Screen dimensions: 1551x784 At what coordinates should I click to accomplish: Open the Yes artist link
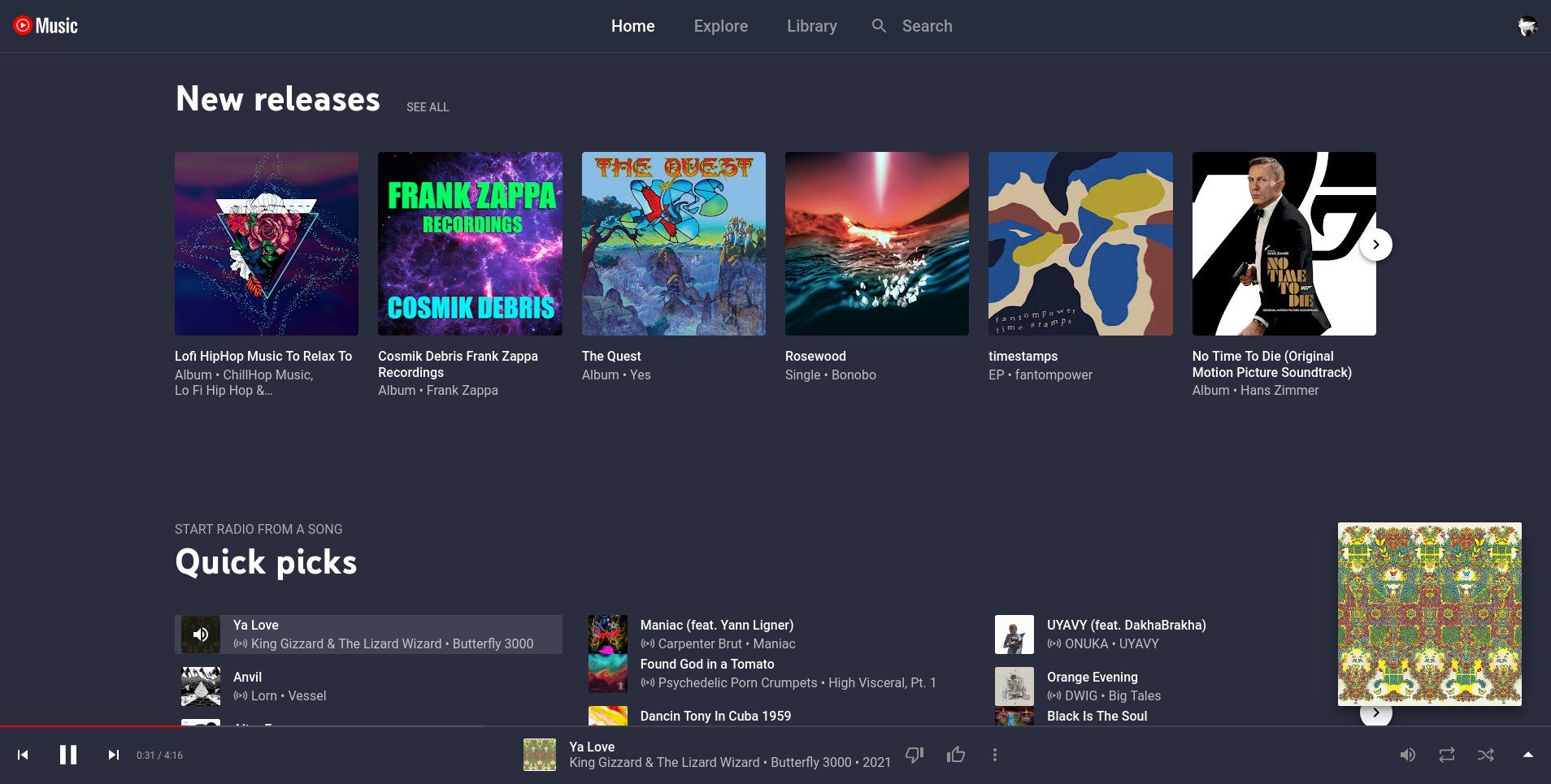point(641,375)
